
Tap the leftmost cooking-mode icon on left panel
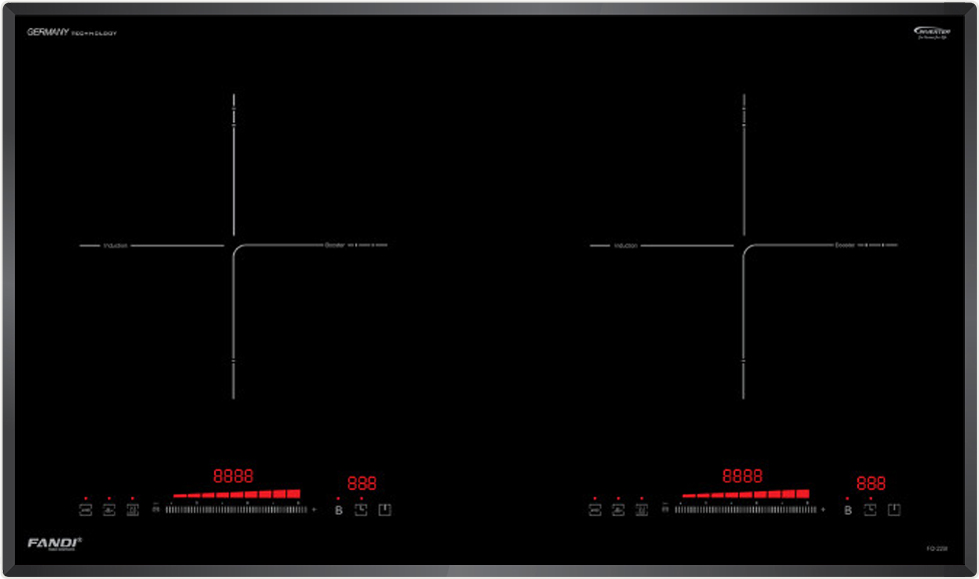pos(86,510)
